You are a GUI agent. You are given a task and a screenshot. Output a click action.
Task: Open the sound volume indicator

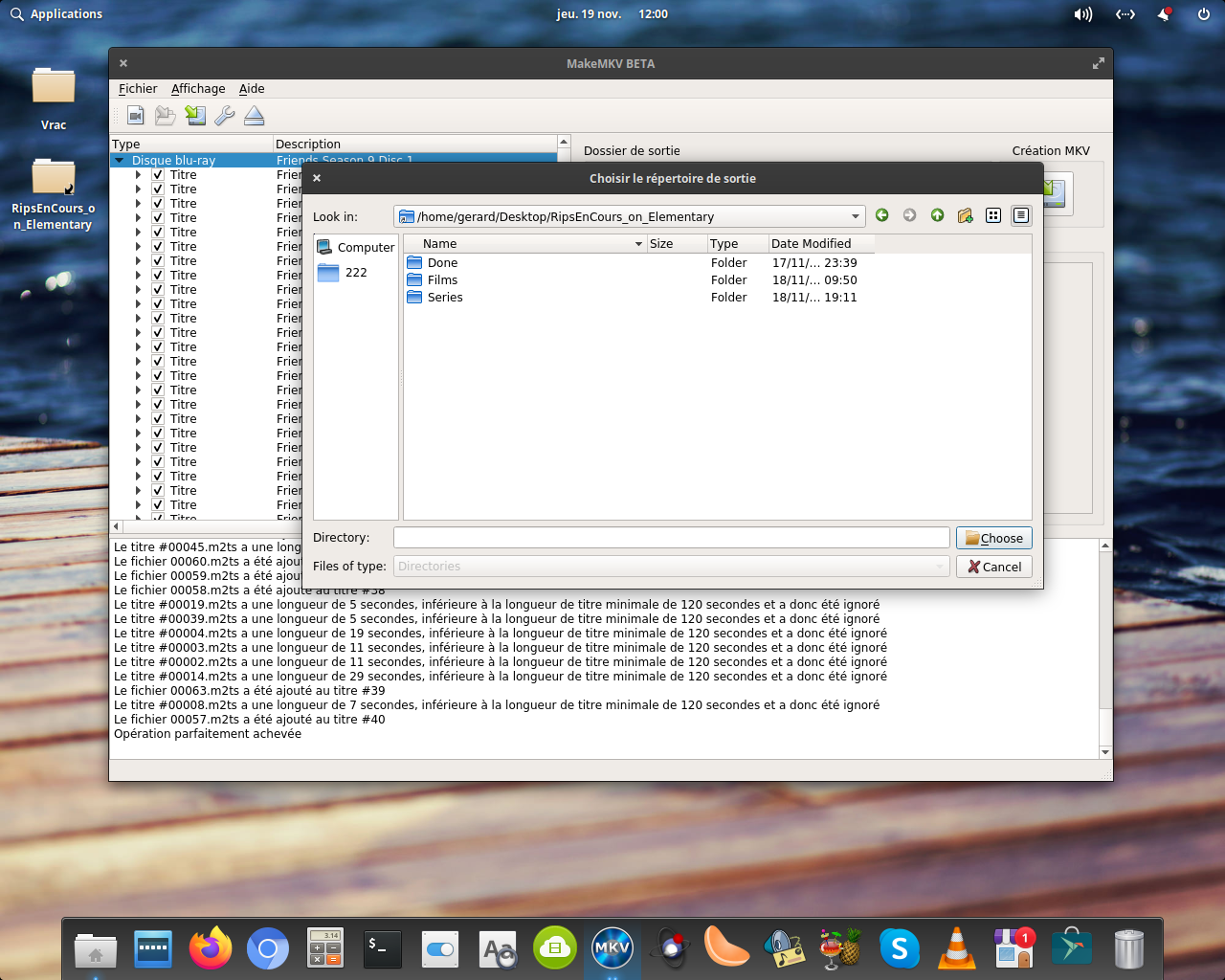[1083, 14]
